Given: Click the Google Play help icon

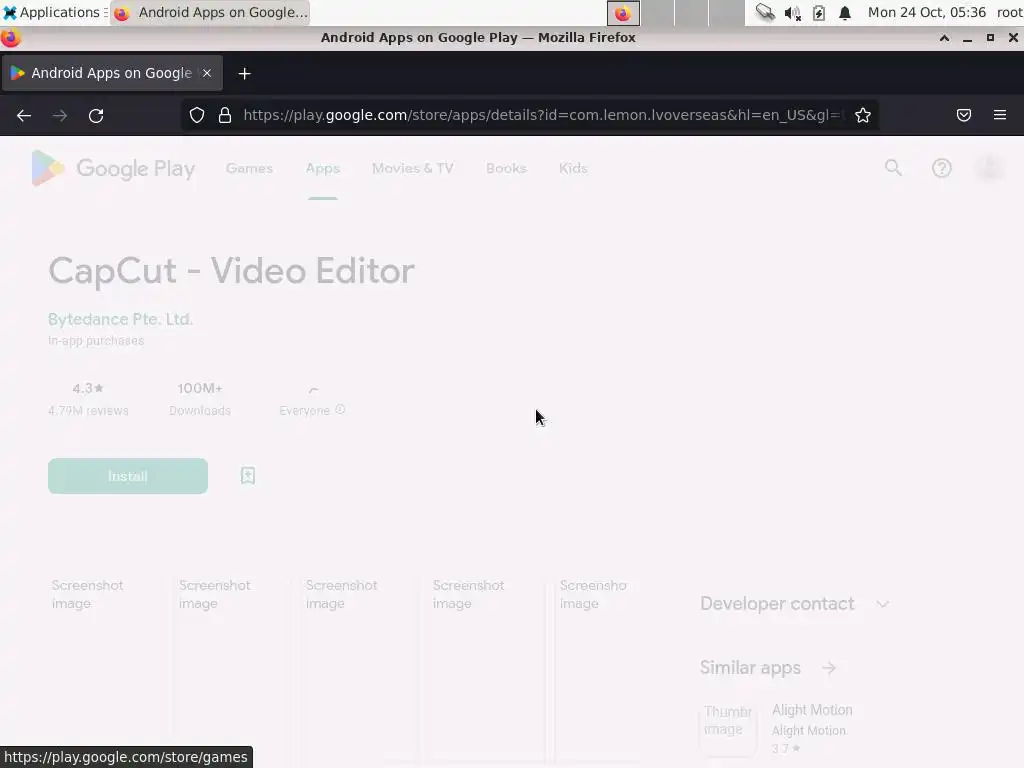Looking at the screenshot, I should [942, 168].
